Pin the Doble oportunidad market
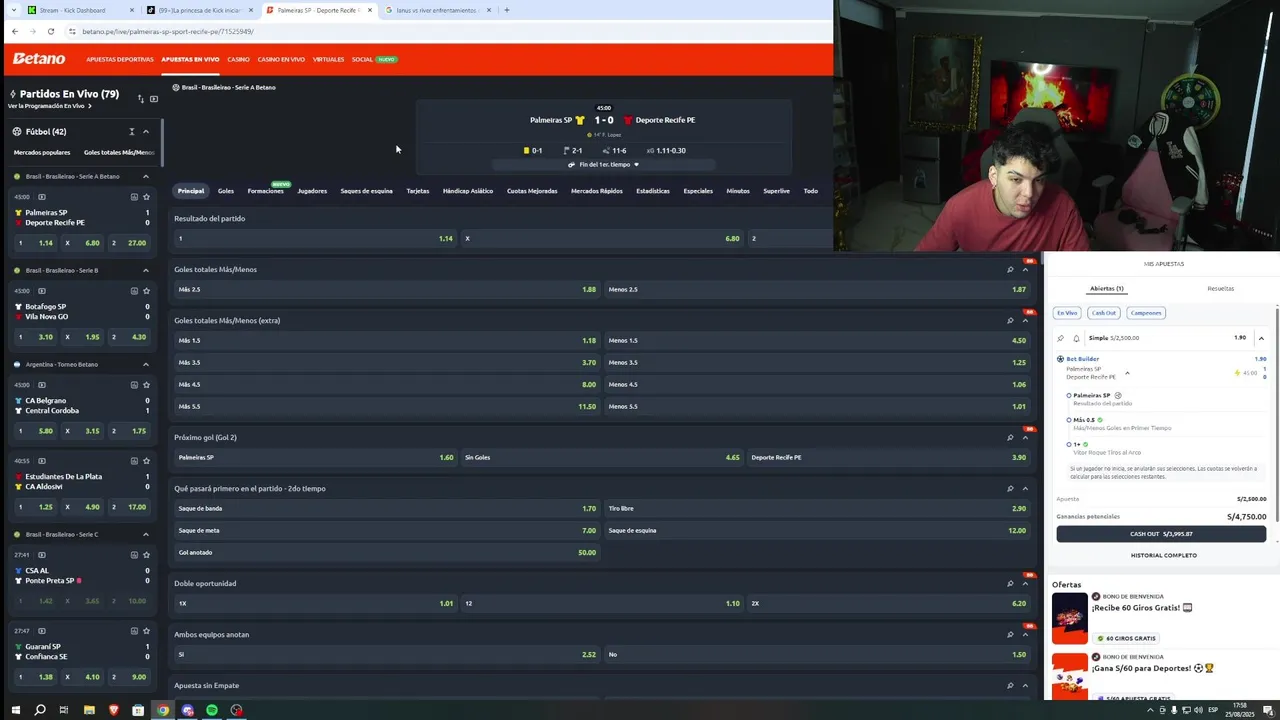The image size is (1280, 720). pos(1010,583)
